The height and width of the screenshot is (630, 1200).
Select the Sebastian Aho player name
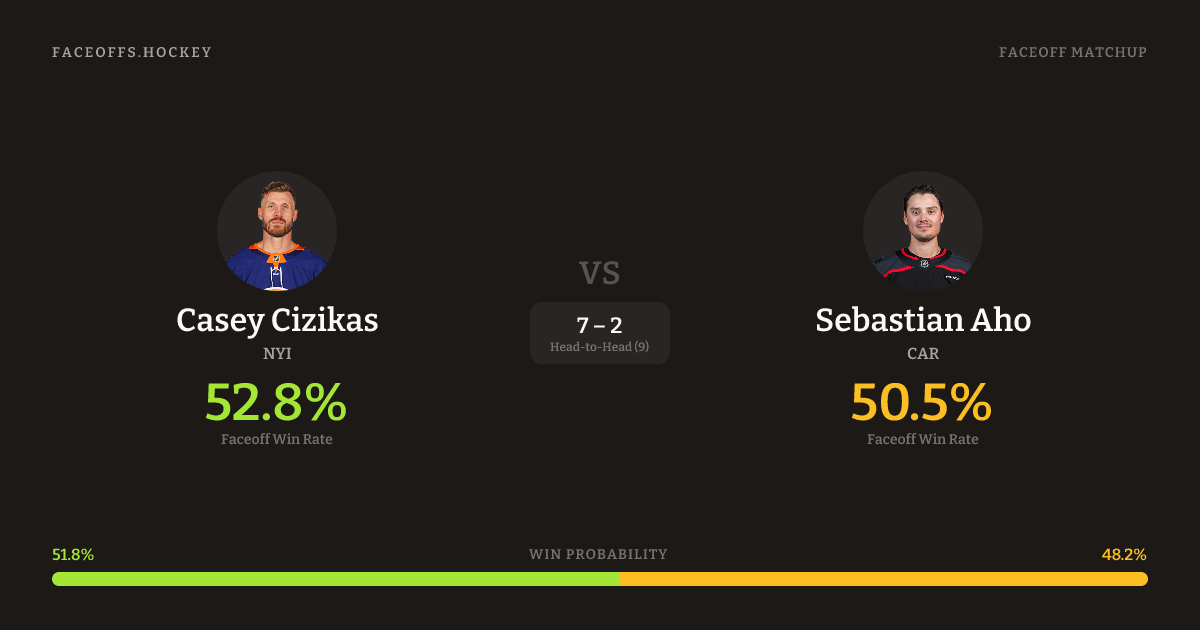click(922, 320)
